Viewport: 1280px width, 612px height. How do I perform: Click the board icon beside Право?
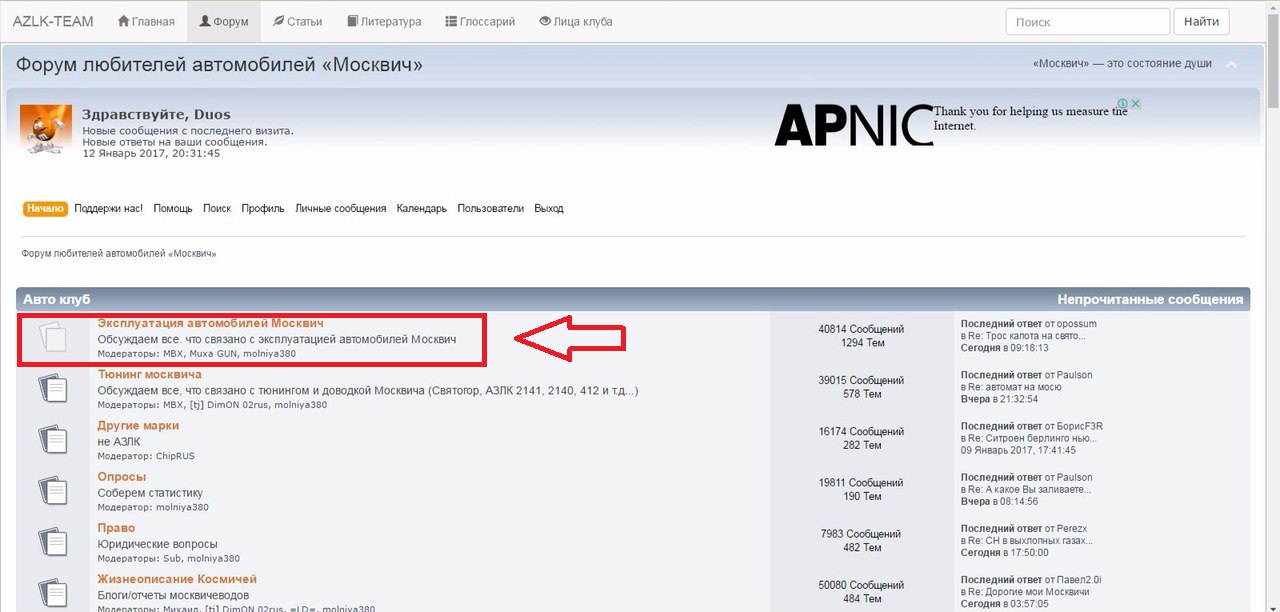tap(53, 542)
